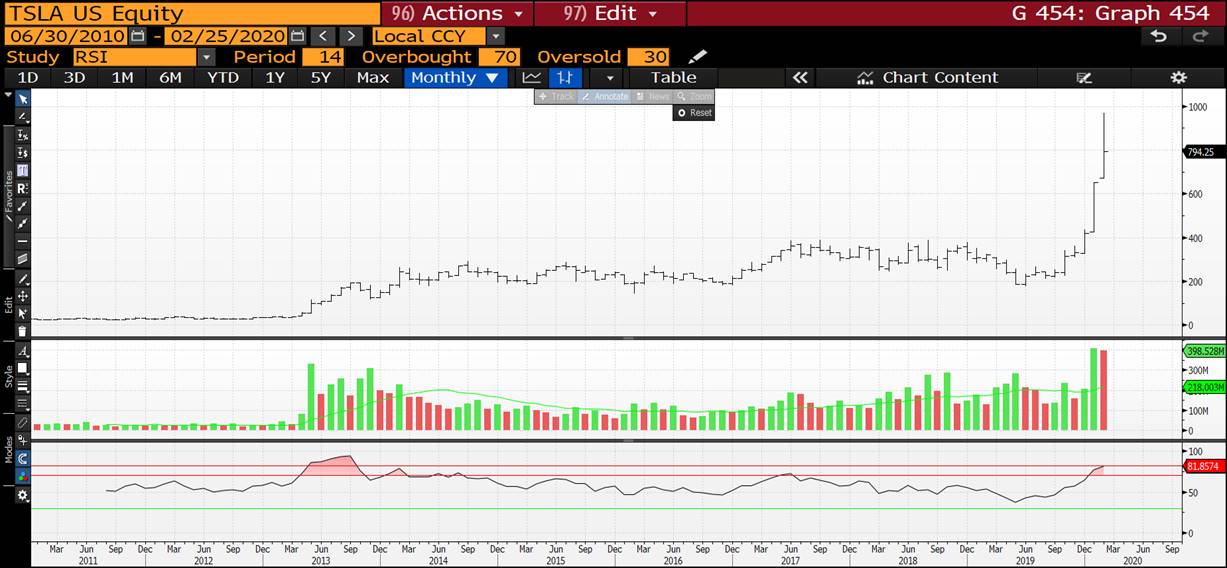1227x568 pixels.
Task: Open the start date calendar icon
Action: 138,36
